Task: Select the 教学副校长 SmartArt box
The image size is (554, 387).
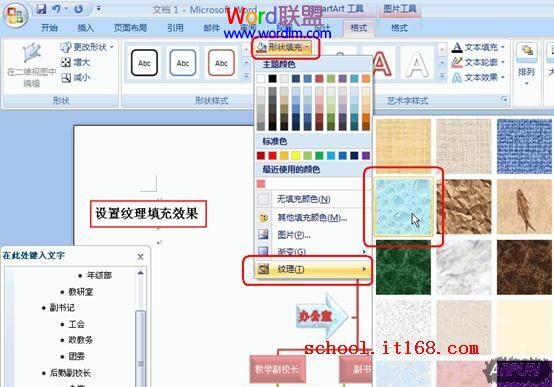Action: (x=277, y=369)
